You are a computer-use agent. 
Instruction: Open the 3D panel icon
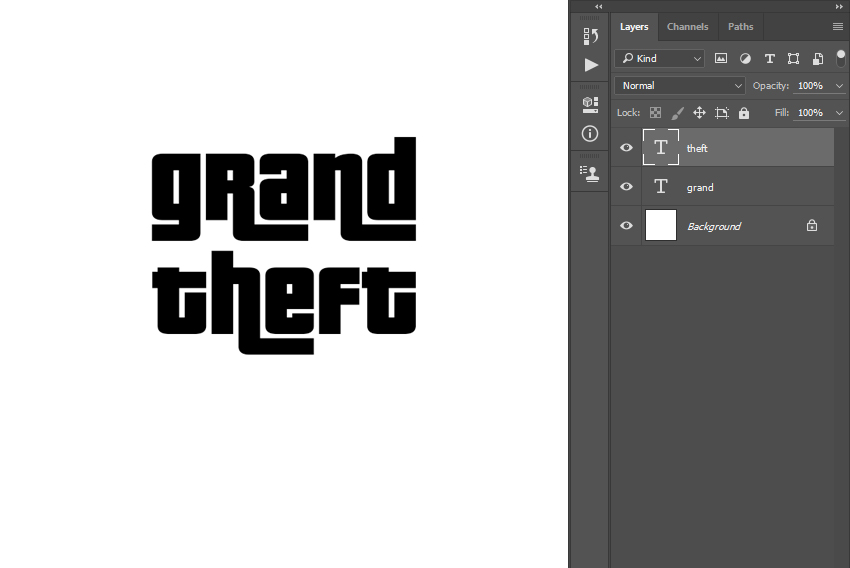point(590,105)
